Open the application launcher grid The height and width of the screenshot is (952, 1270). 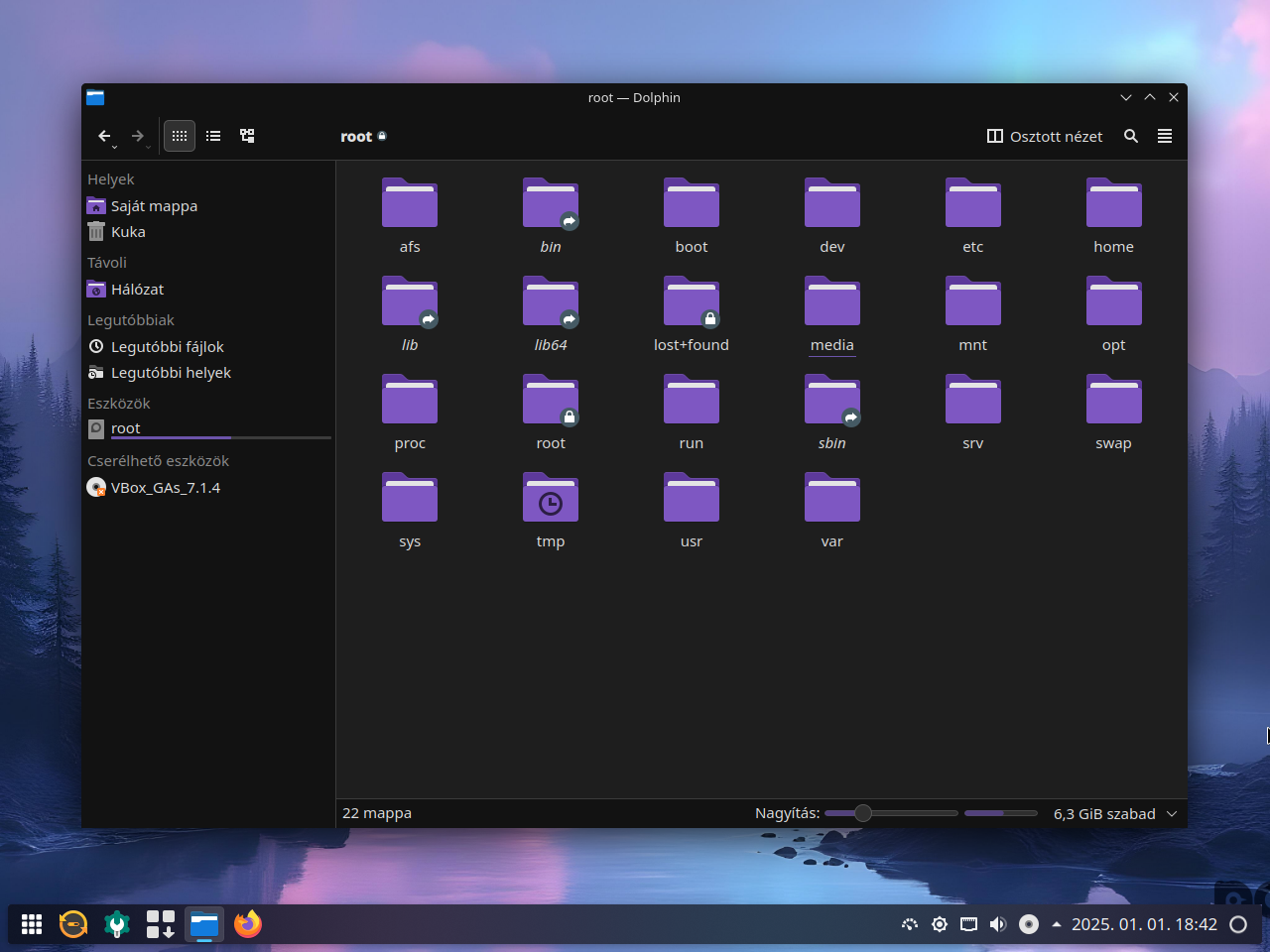(32, 924)
